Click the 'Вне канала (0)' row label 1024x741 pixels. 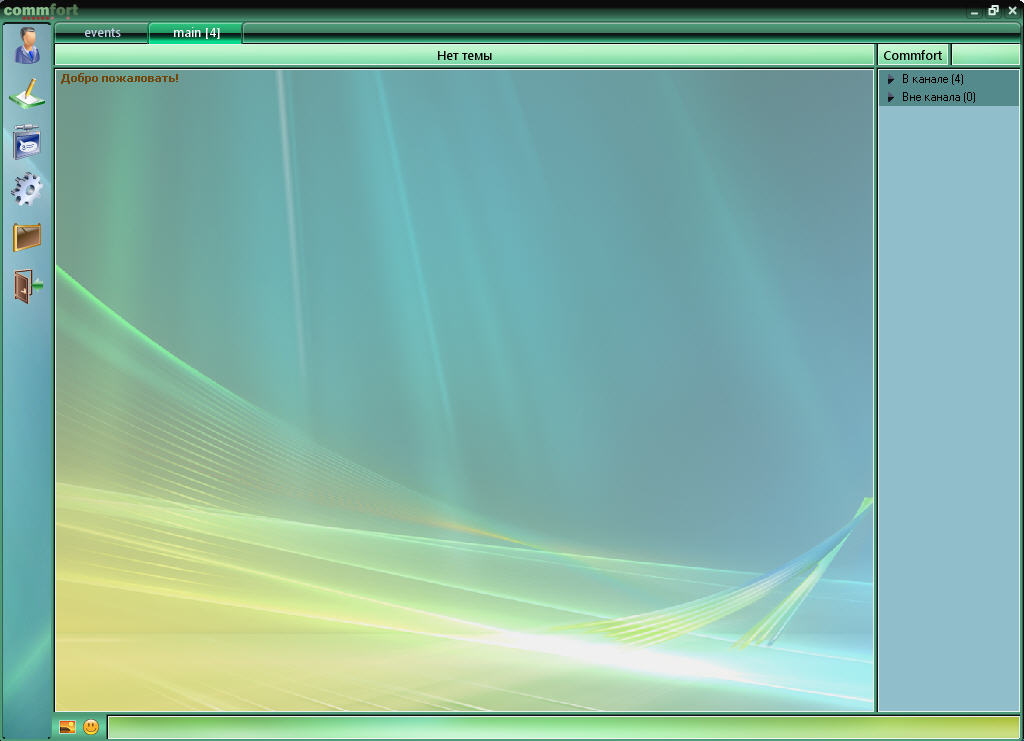pyautogui.click(x=938, y=97)
